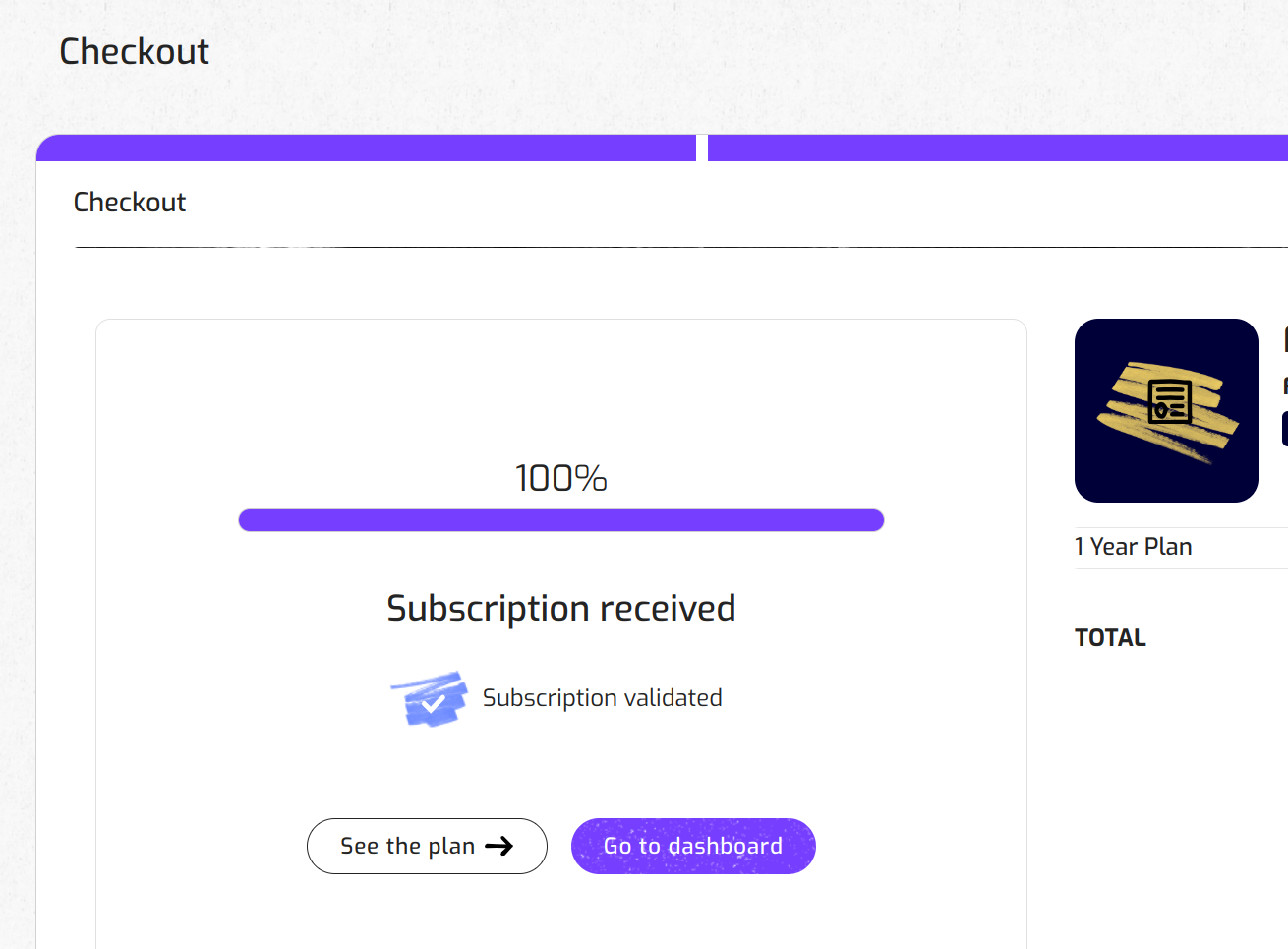The image size is (1288, 949).
Task: Click the gold document icon in plan image
Action: click(x=1169, y=401)
